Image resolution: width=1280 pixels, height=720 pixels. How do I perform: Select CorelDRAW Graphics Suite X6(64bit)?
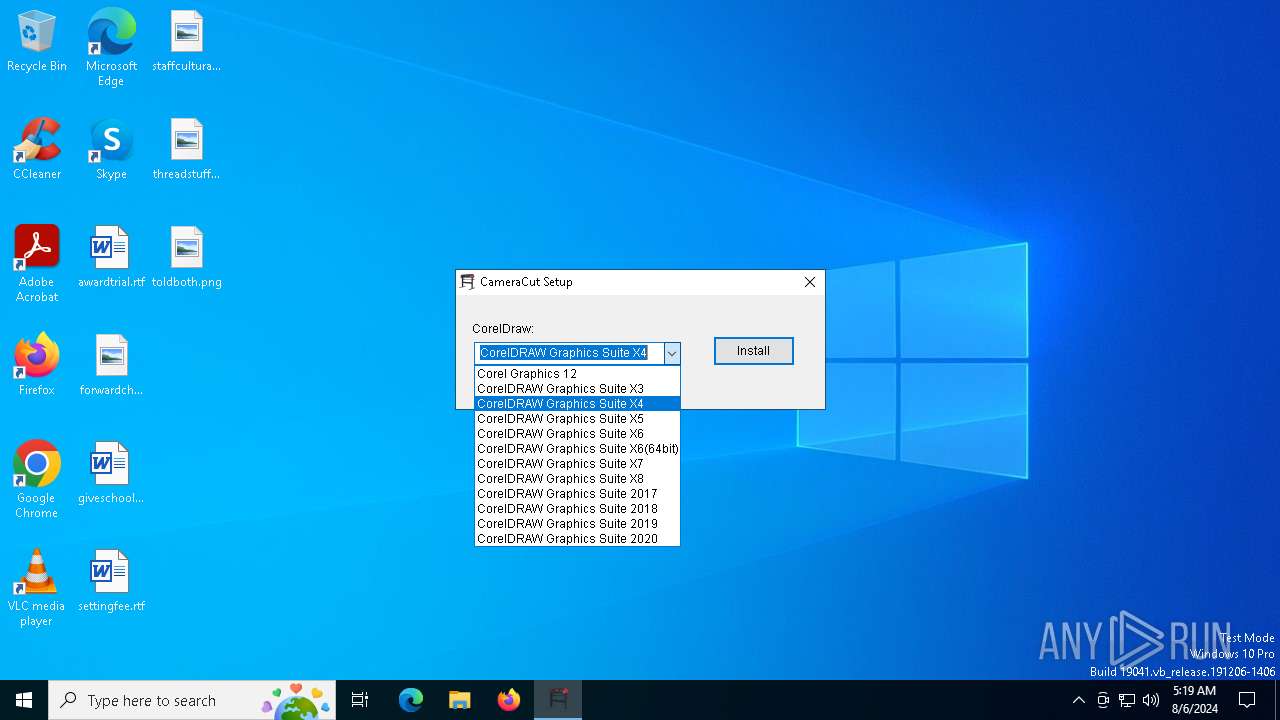(x=577, y=449)
